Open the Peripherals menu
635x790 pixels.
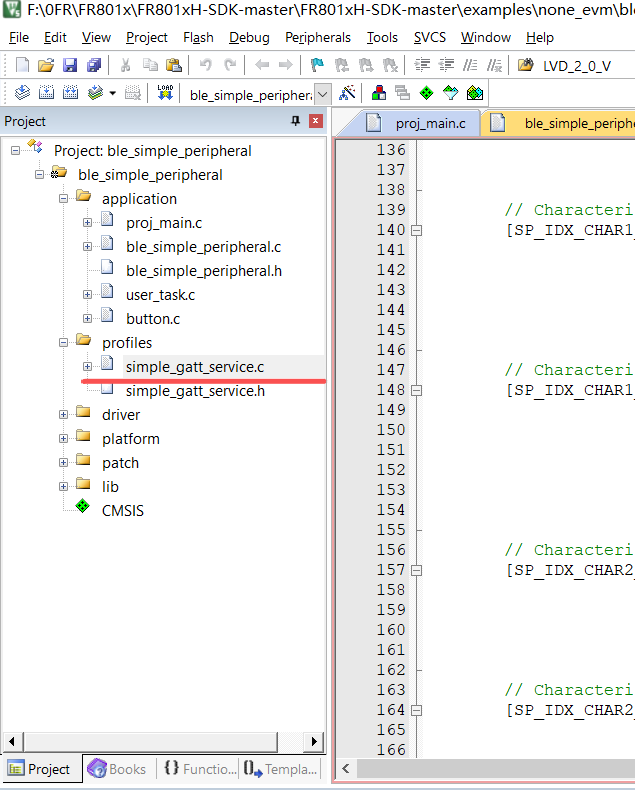[x=317, y=37]
